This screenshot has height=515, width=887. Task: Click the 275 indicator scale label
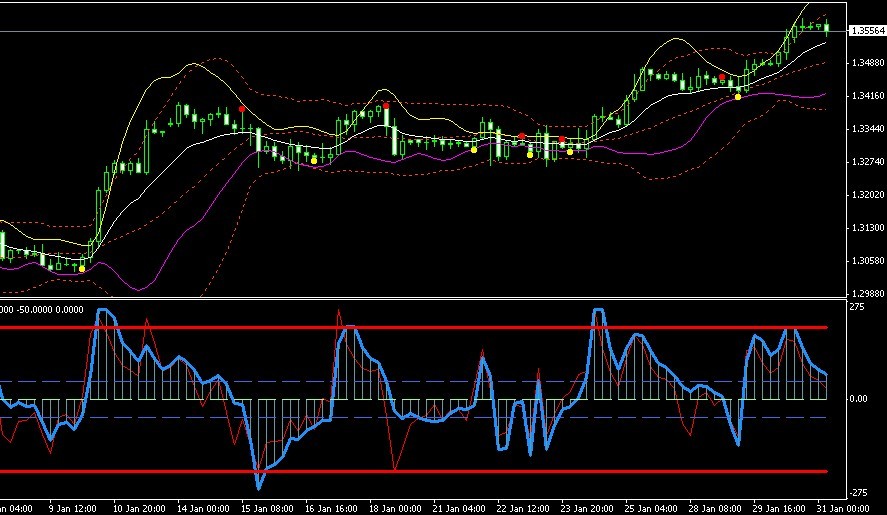pos(857,307)
